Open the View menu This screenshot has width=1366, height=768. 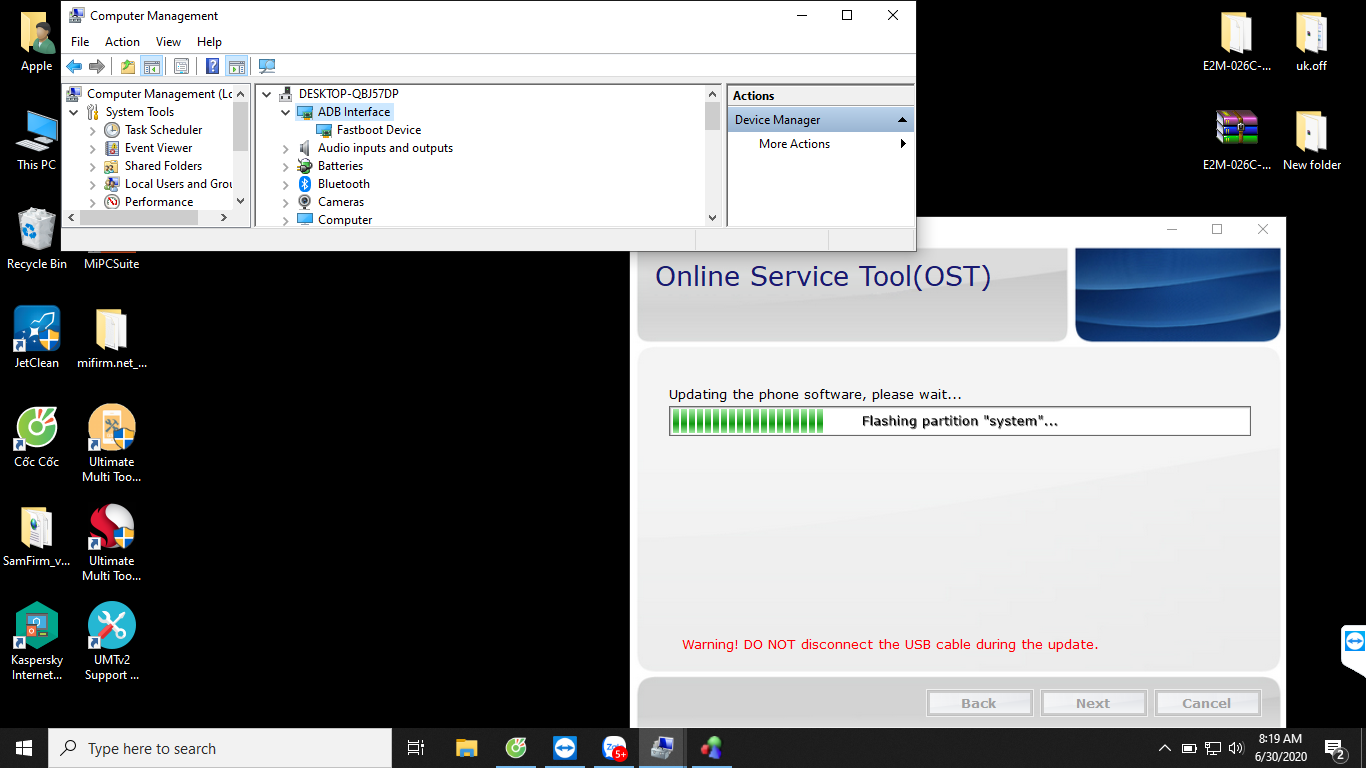[x=168, y=42]
